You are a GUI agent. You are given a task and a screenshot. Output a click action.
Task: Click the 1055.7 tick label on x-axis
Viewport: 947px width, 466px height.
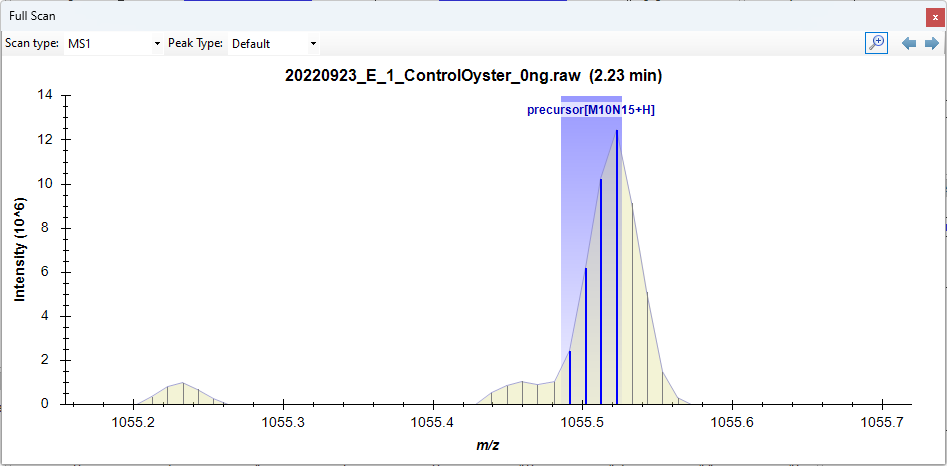click(882, 422)
